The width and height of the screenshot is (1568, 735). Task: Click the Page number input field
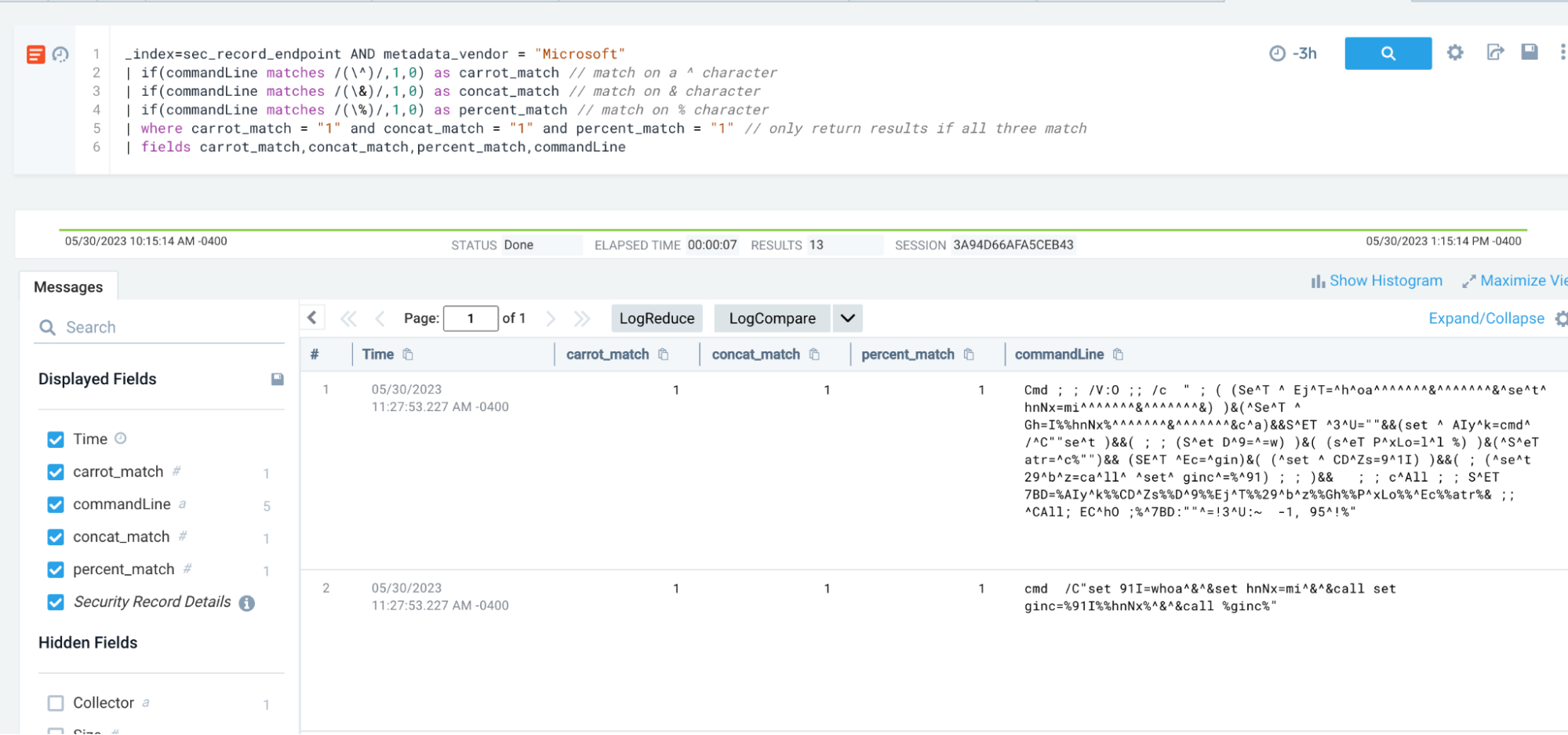coord(471,318)
